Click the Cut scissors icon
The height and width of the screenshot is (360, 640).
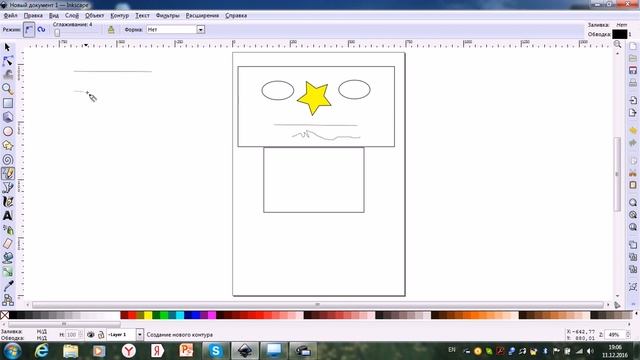click(633, 173)
